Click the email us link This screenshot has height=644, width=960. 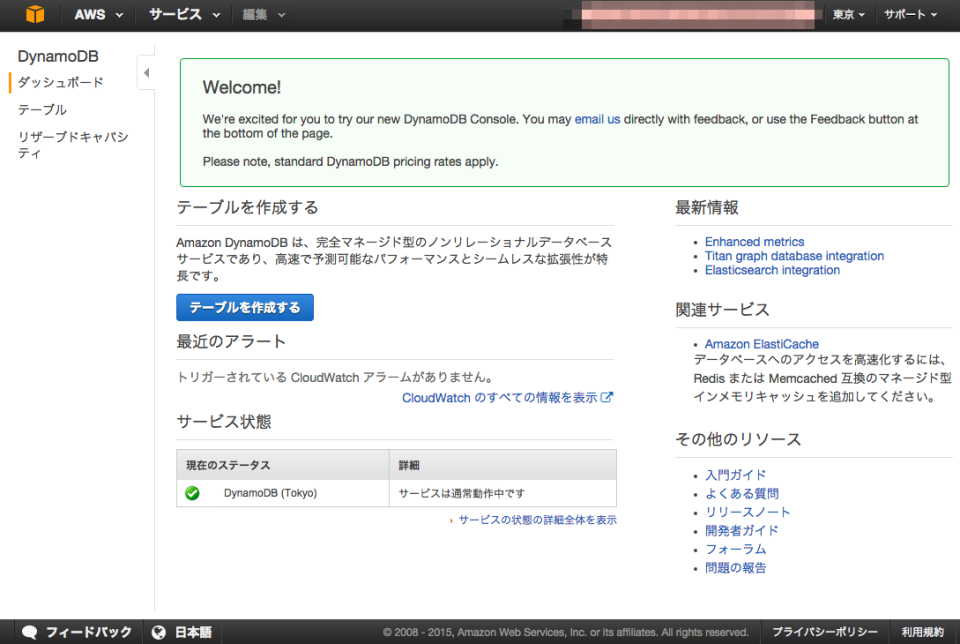(597, 119)
